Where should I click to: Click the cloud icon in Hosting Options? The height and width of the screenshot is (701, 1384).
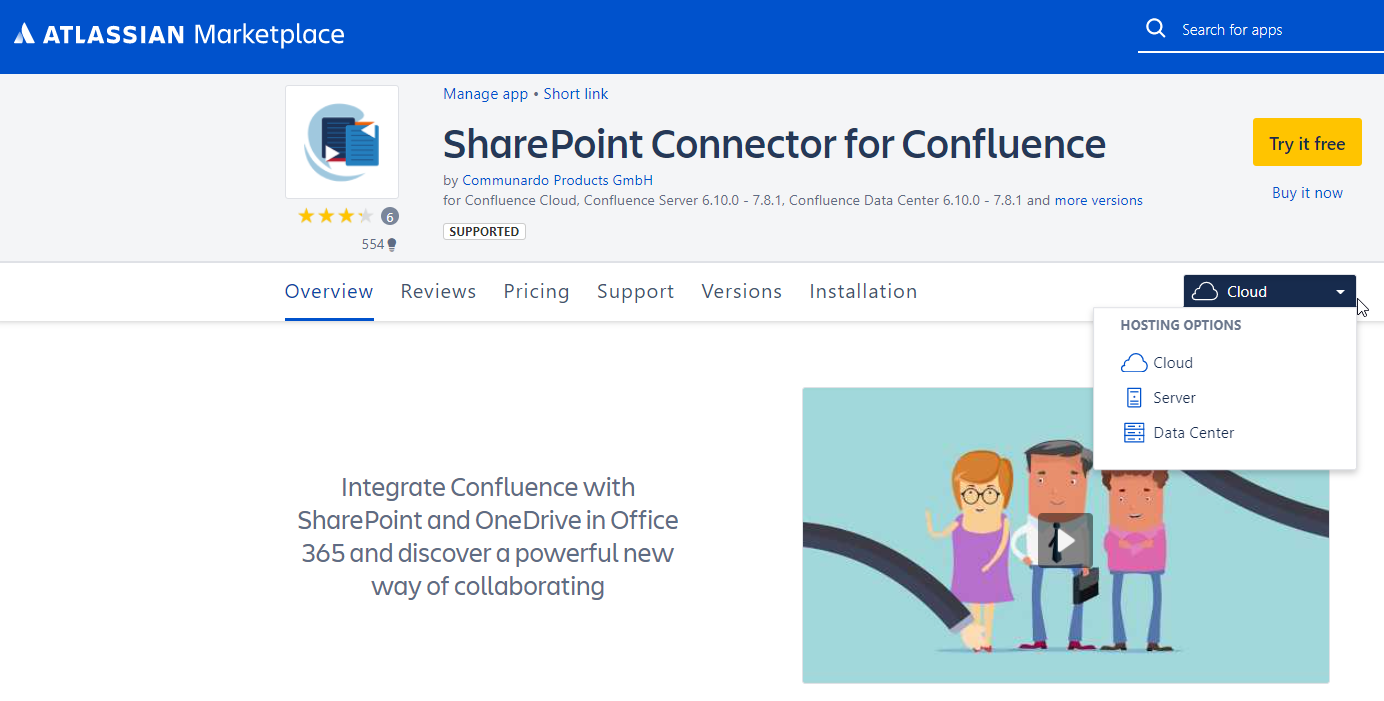click(x=1133, y=363)
